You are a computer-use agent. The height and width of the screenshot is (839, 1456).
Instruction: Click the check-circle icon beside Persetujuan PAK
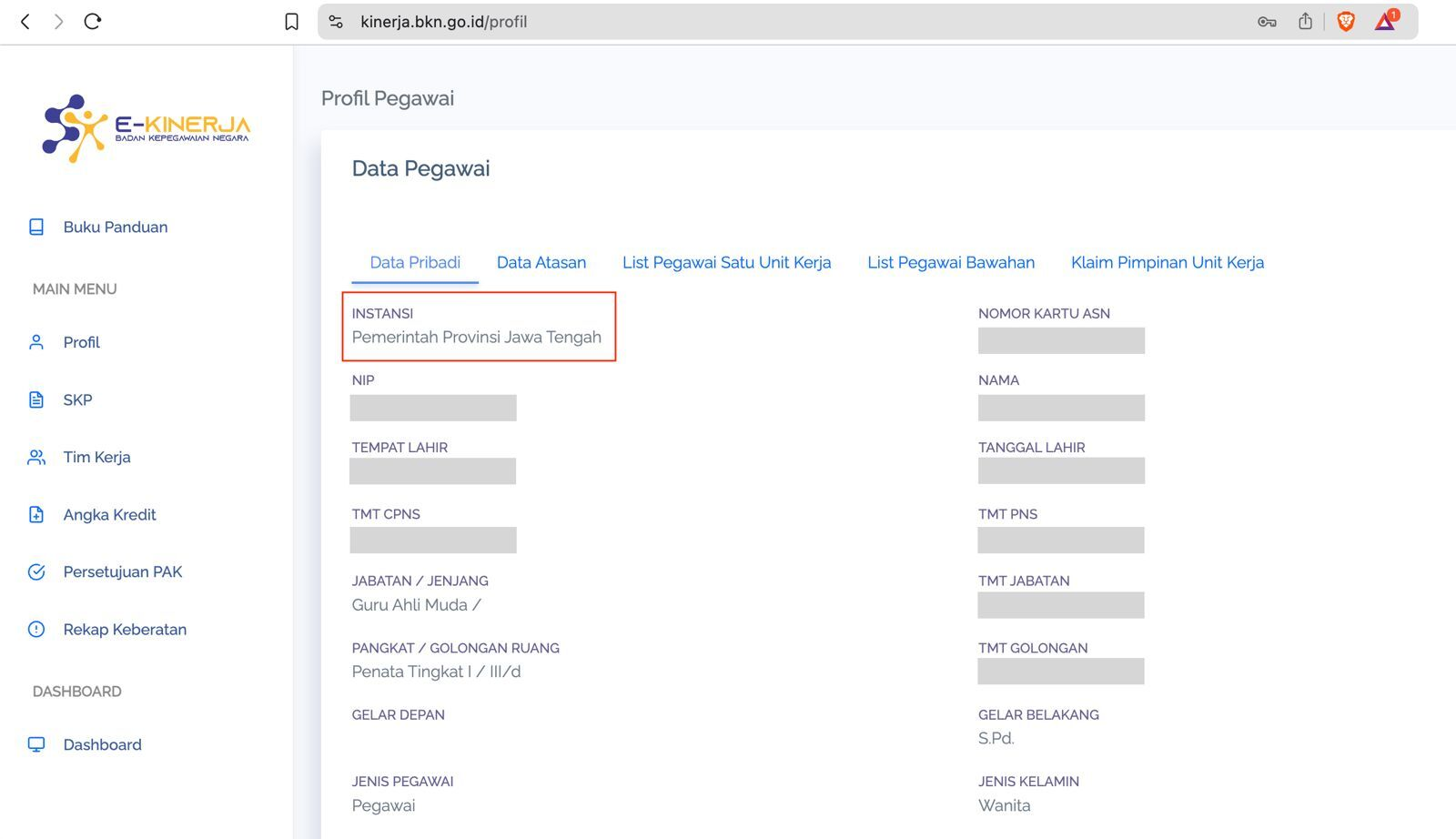point(36,571)
